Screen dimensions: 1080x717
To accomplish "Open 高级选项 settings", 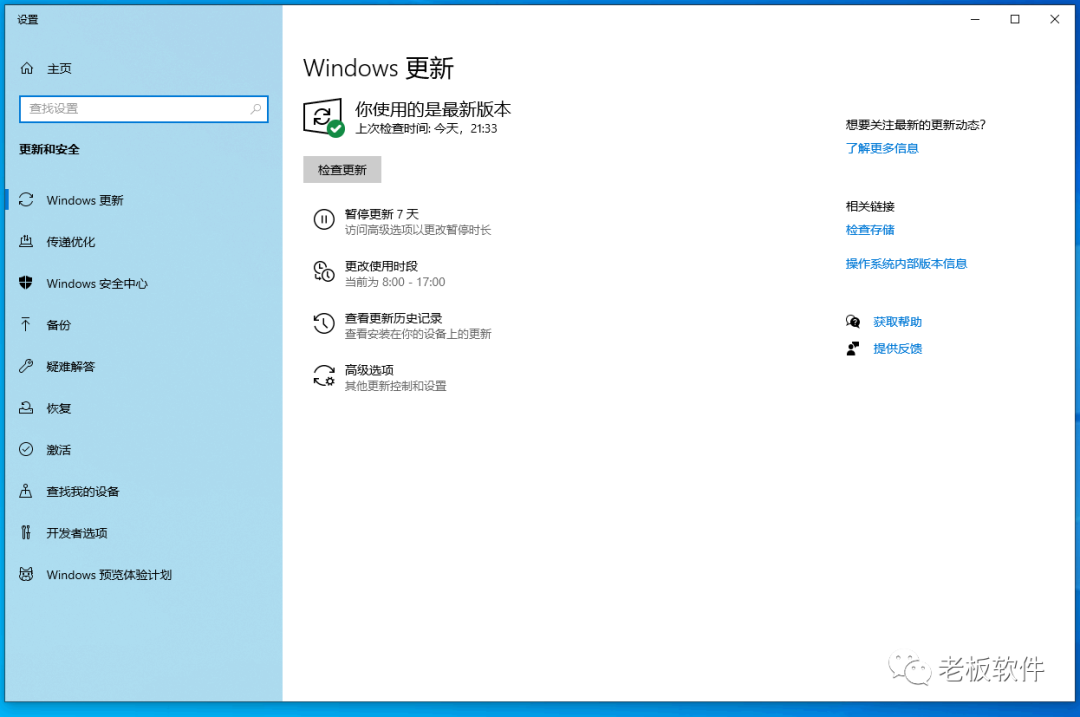I will pos(369,370).
